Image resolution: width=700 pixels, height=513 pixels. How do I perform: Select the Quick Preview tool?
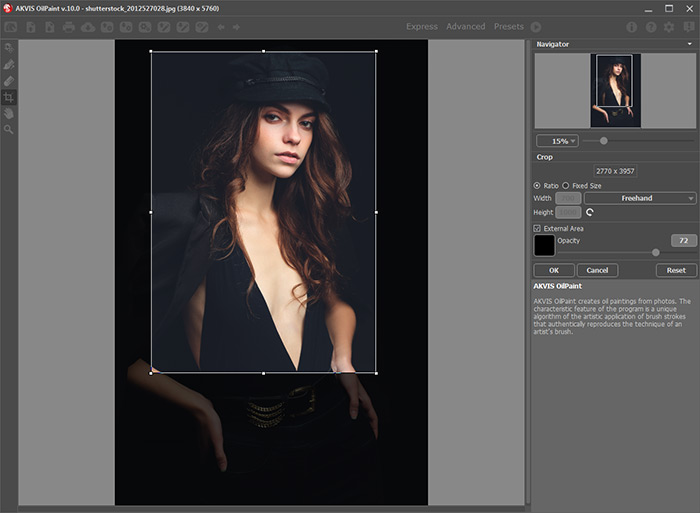tap(8, 48)
